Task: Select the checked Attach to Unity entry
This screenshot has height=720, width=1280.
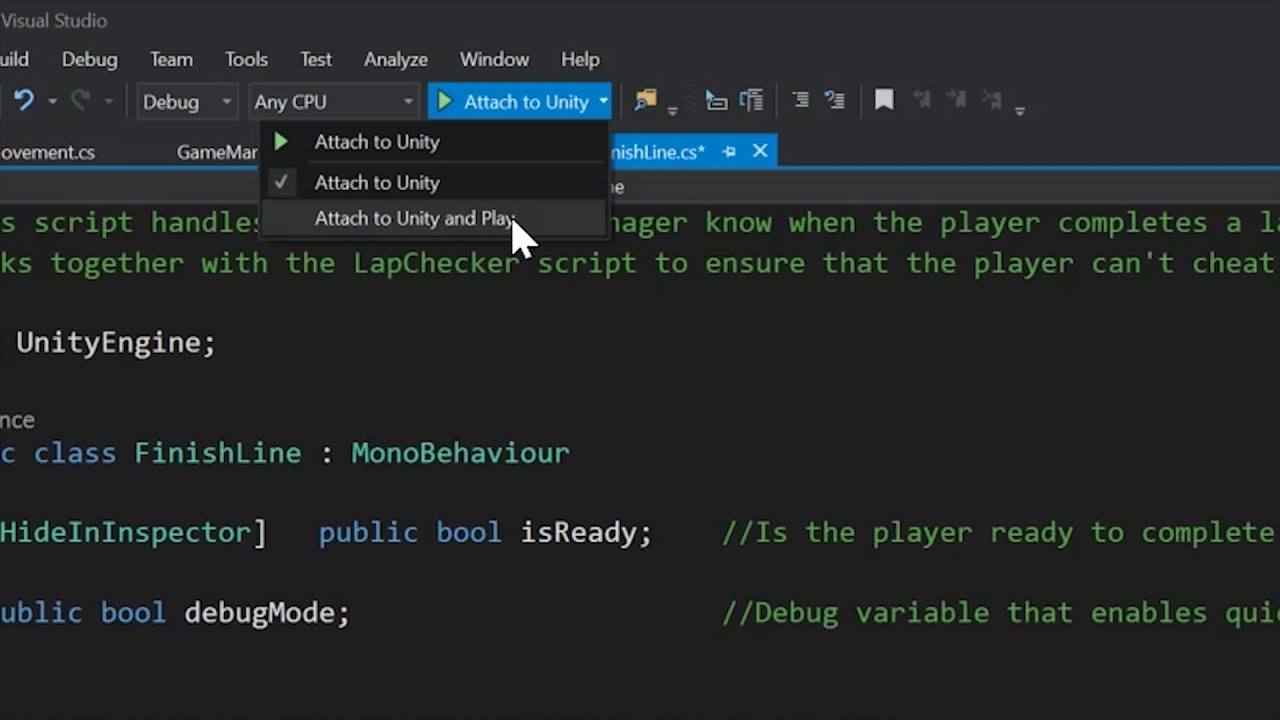Action: pos(433,183)
